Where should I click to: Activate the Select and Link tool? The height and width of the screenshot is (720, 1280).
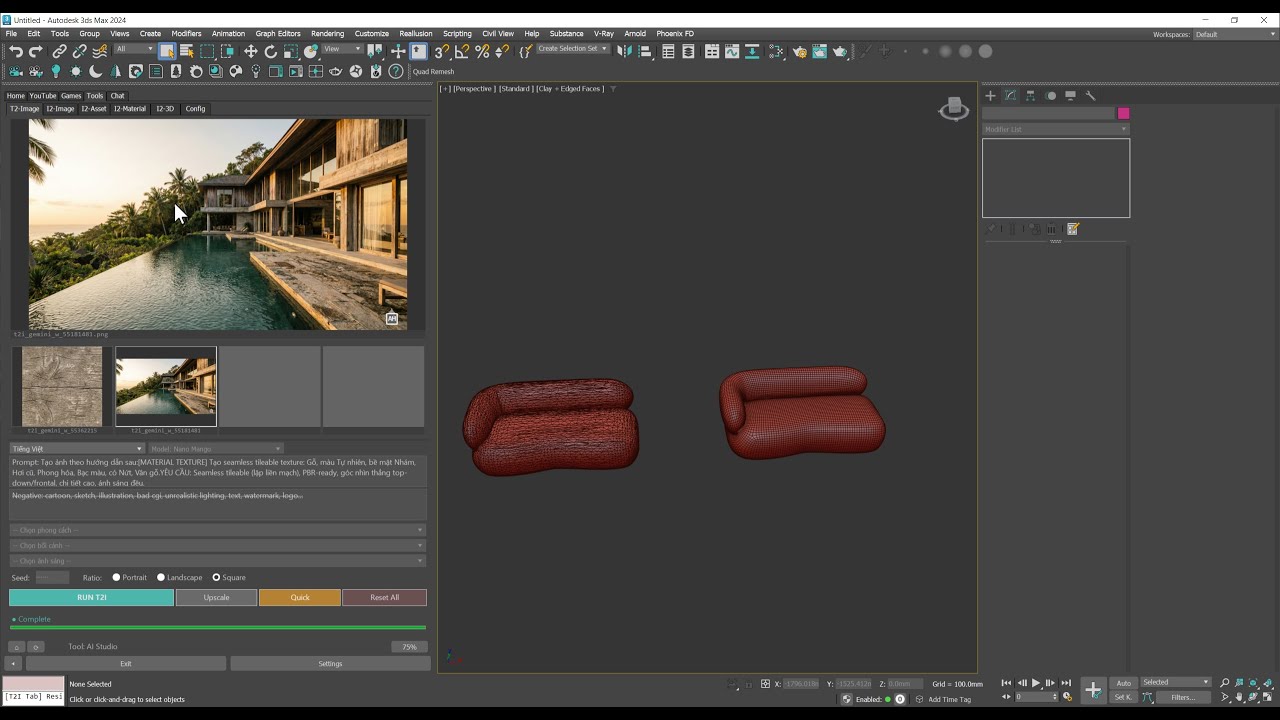[x=59, y=52]
